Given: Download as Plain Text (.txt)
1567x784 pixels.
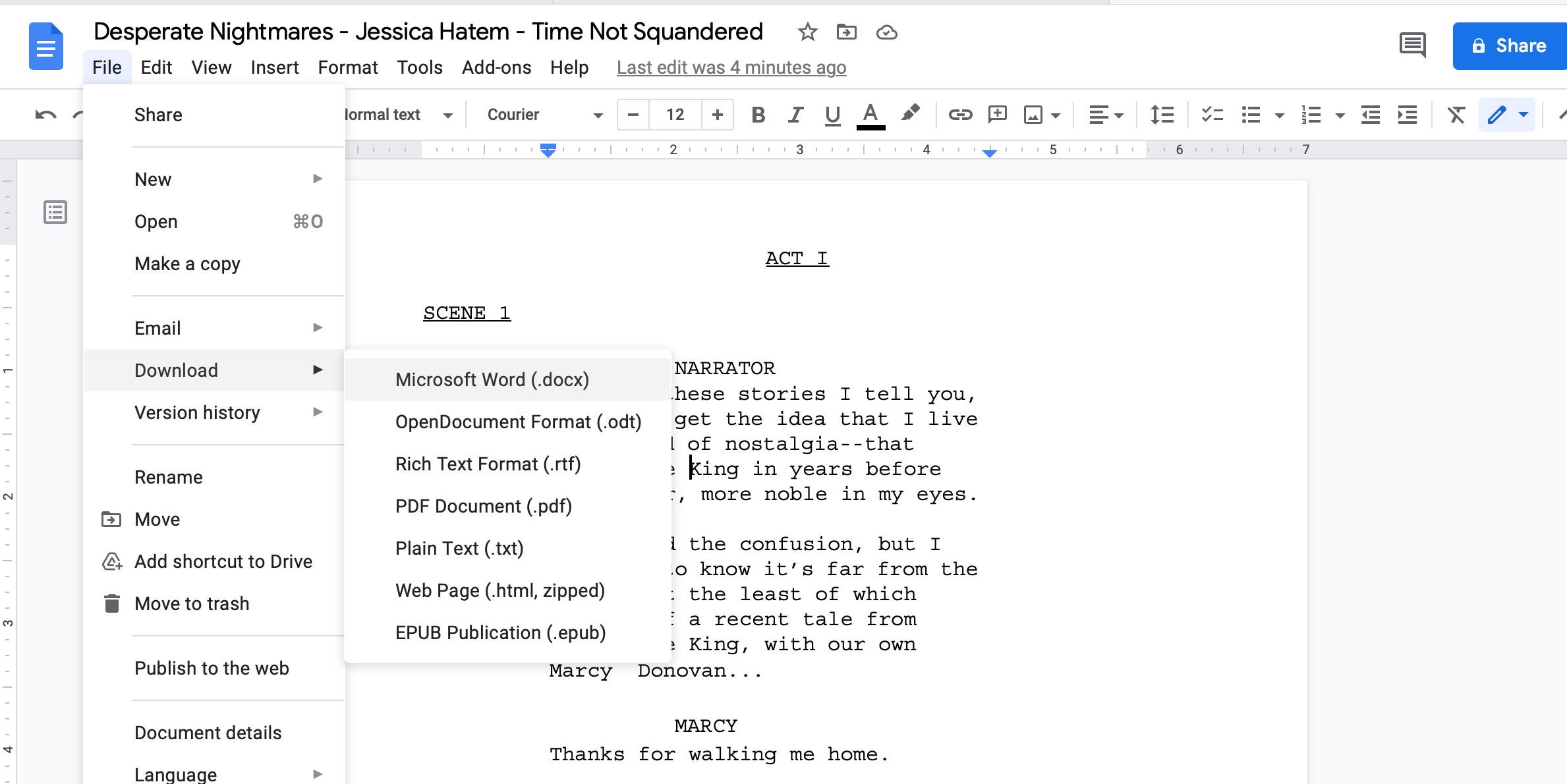Looking at the screenshot, I should click(x=507, y=548).
